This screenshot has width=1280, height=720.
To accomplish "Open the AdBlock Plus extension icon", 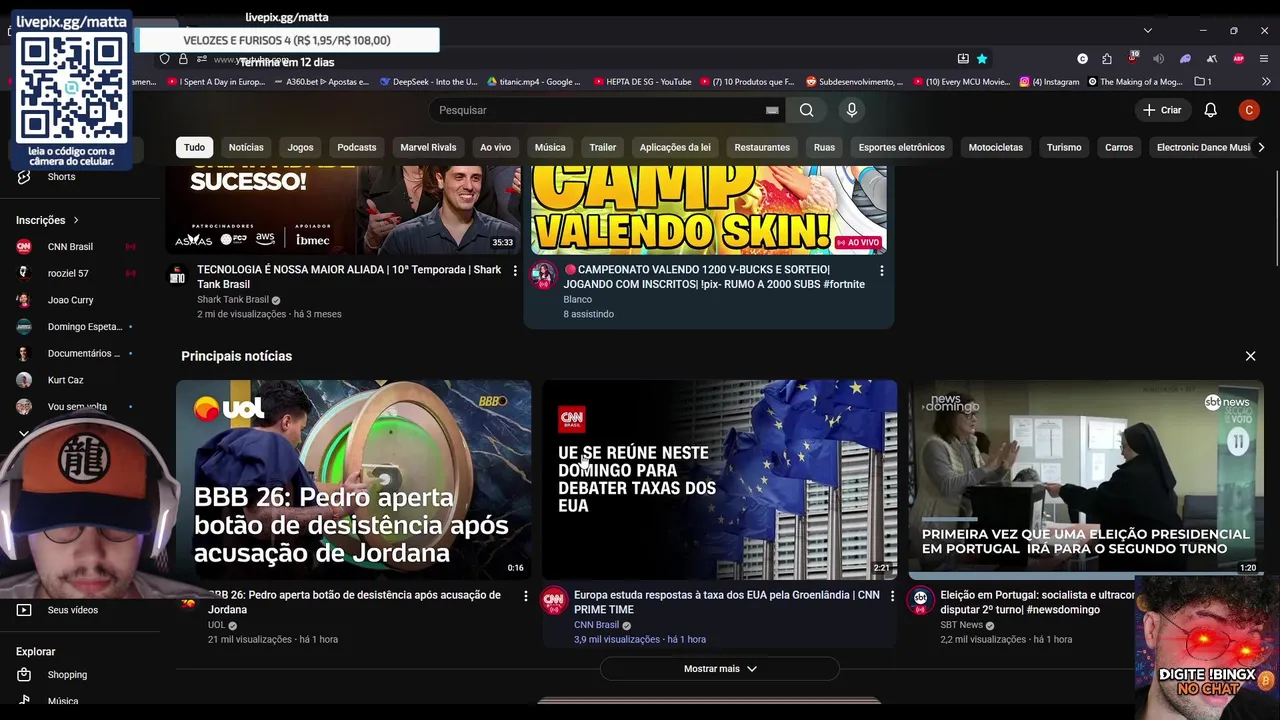I will coord(1239,59).
